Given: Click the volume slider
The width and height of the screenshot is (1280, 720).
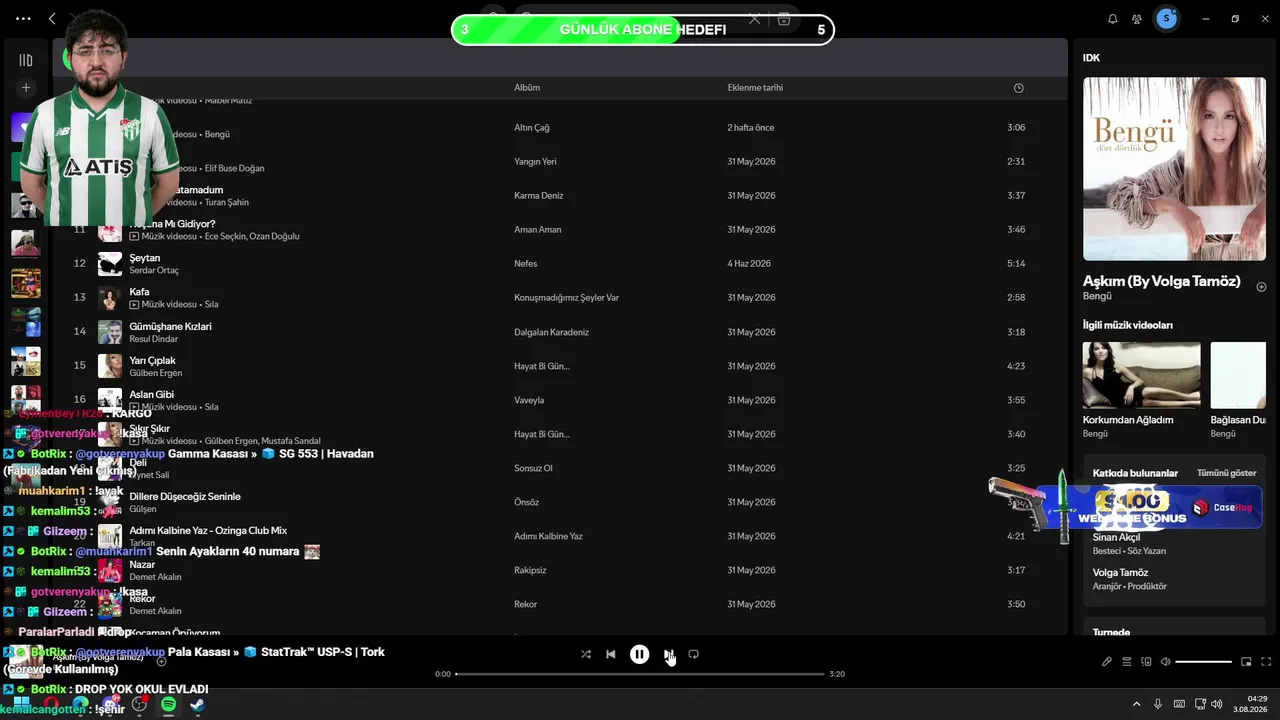Looking at the screenshot, I should tap(1203, 662).
